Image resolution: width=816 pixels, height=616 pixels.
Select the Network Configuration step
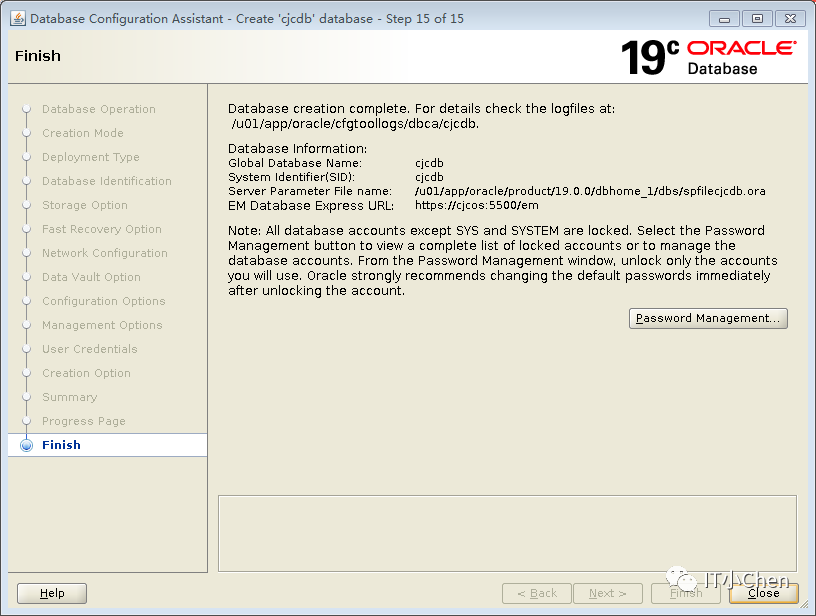105,253
